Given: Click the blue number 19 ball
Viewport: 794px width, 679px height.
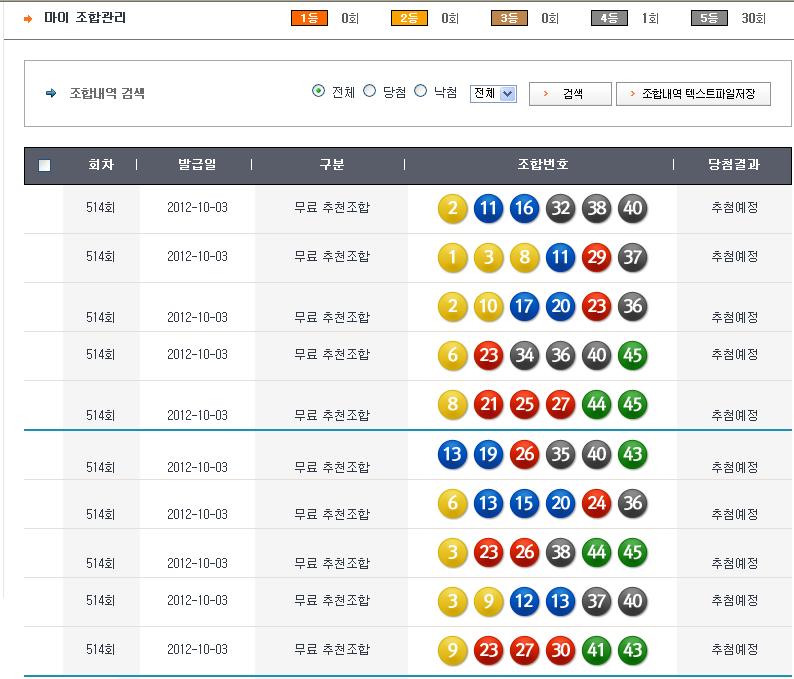Looking at the screenshot, I should click(x=488, y=455).
